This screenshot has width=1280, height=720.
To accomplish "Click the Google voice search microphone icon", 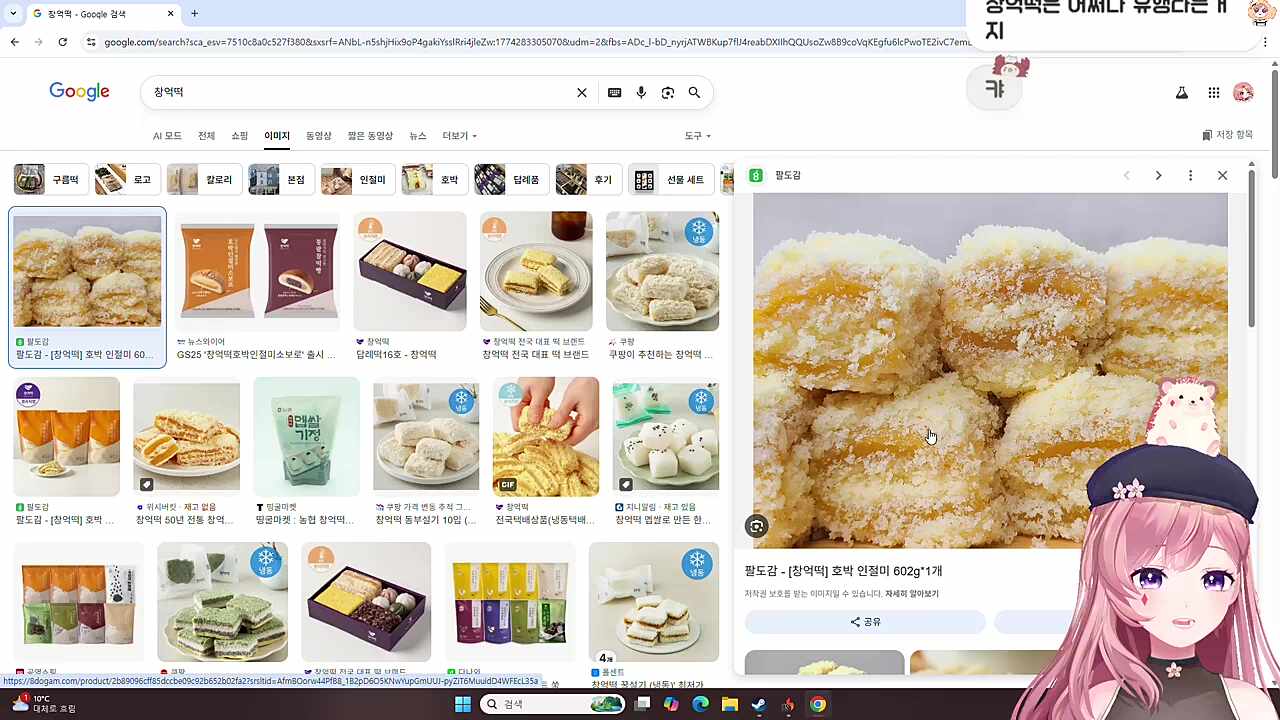I will [641, 93].
